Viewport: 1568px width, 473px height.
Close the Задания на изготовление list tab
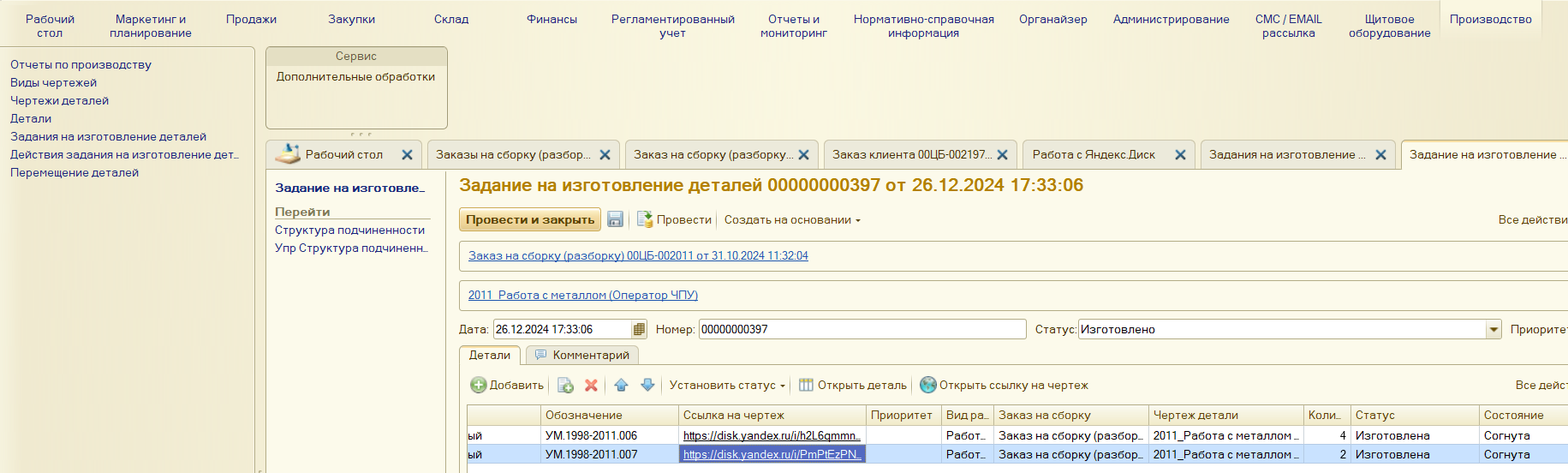1380,155
